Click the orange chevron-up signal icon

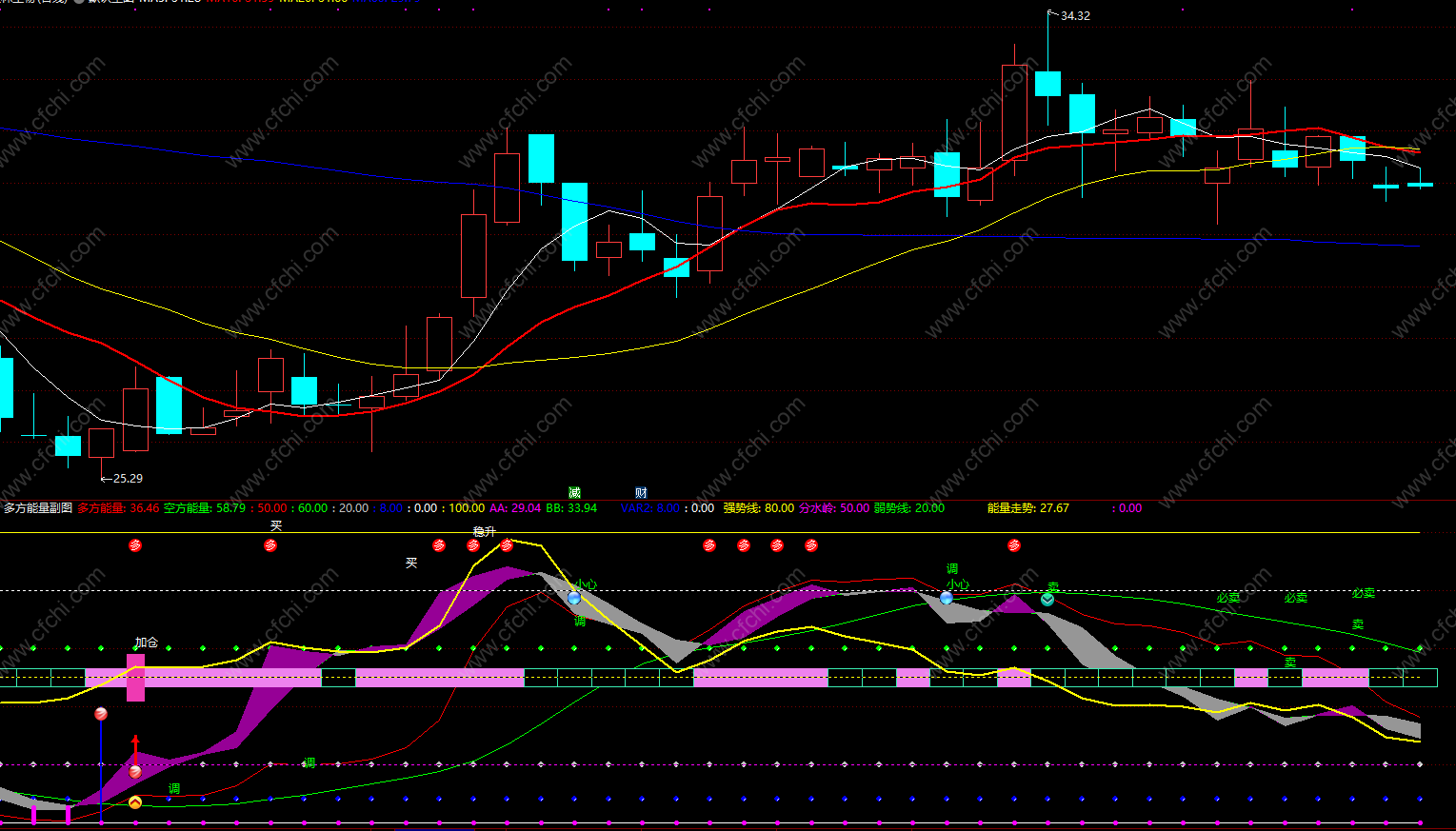coord(135,802)
